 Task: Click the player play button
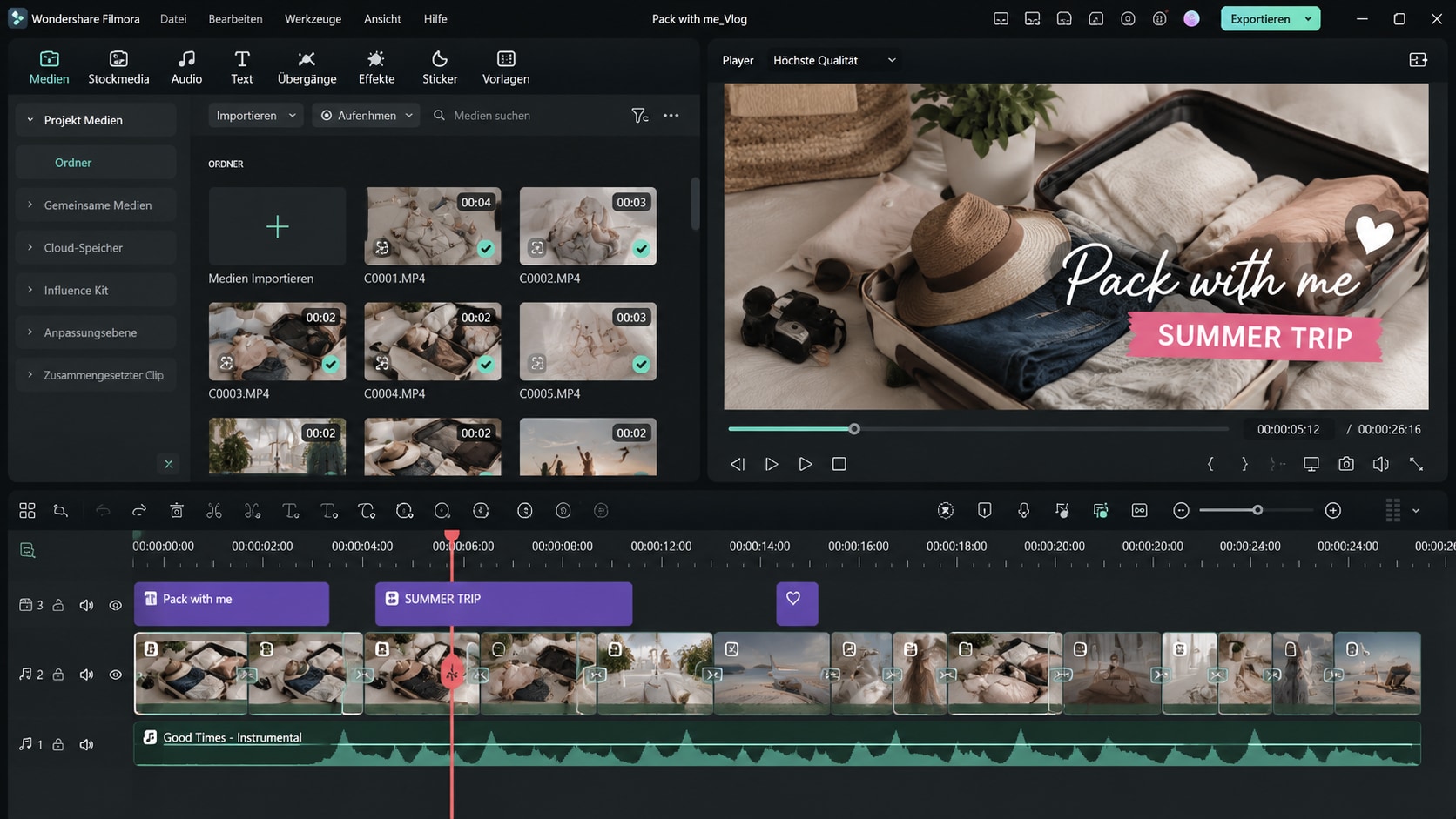[x=806, y=464]
